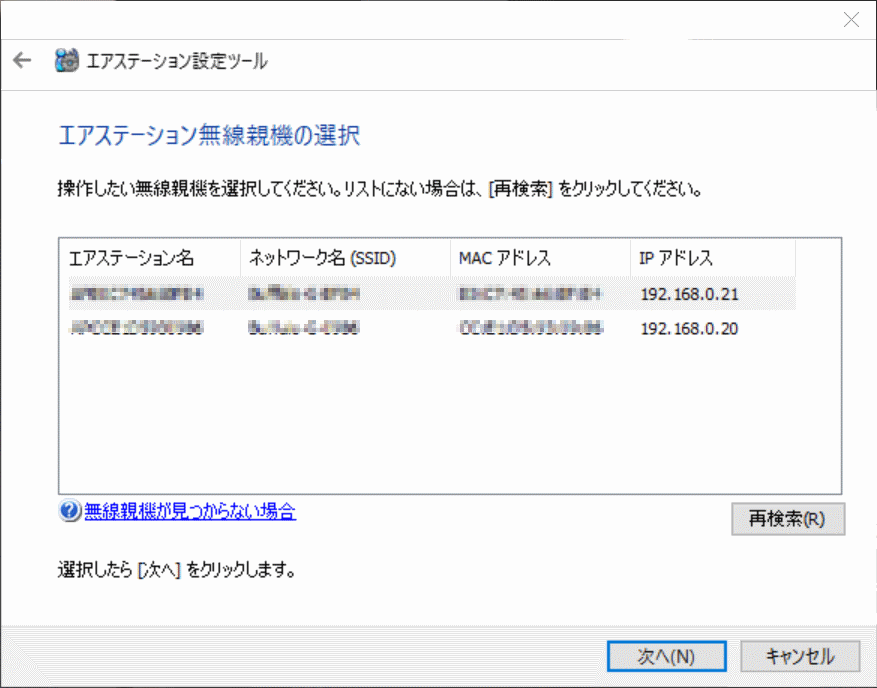The image size is (877, 688).
Task: Sort by エアステーション名 column header
Action: (149, 258)
